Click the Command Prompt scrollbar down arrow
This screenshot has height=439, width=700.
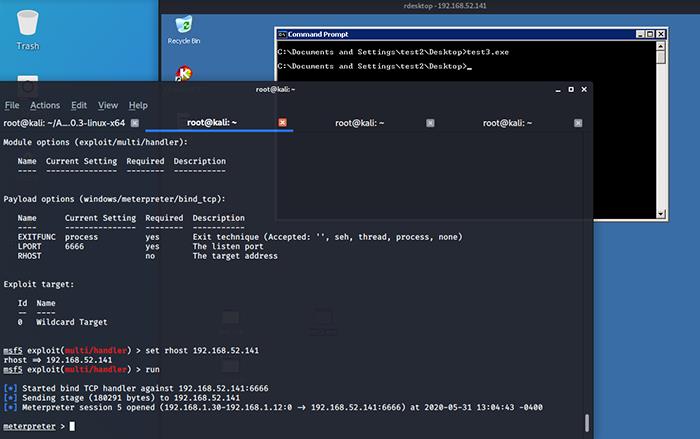point(661,214)
